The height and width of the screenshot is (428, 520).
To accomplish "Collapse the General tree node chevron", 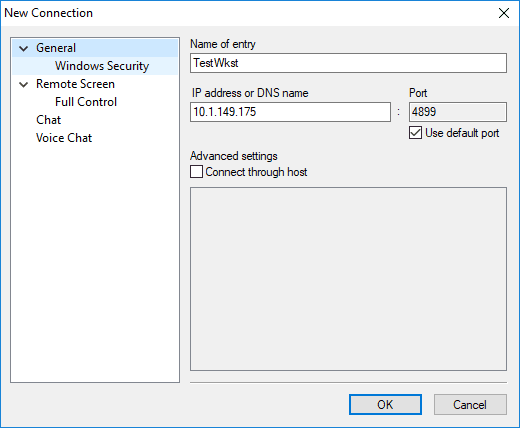I will coord(23,49).
